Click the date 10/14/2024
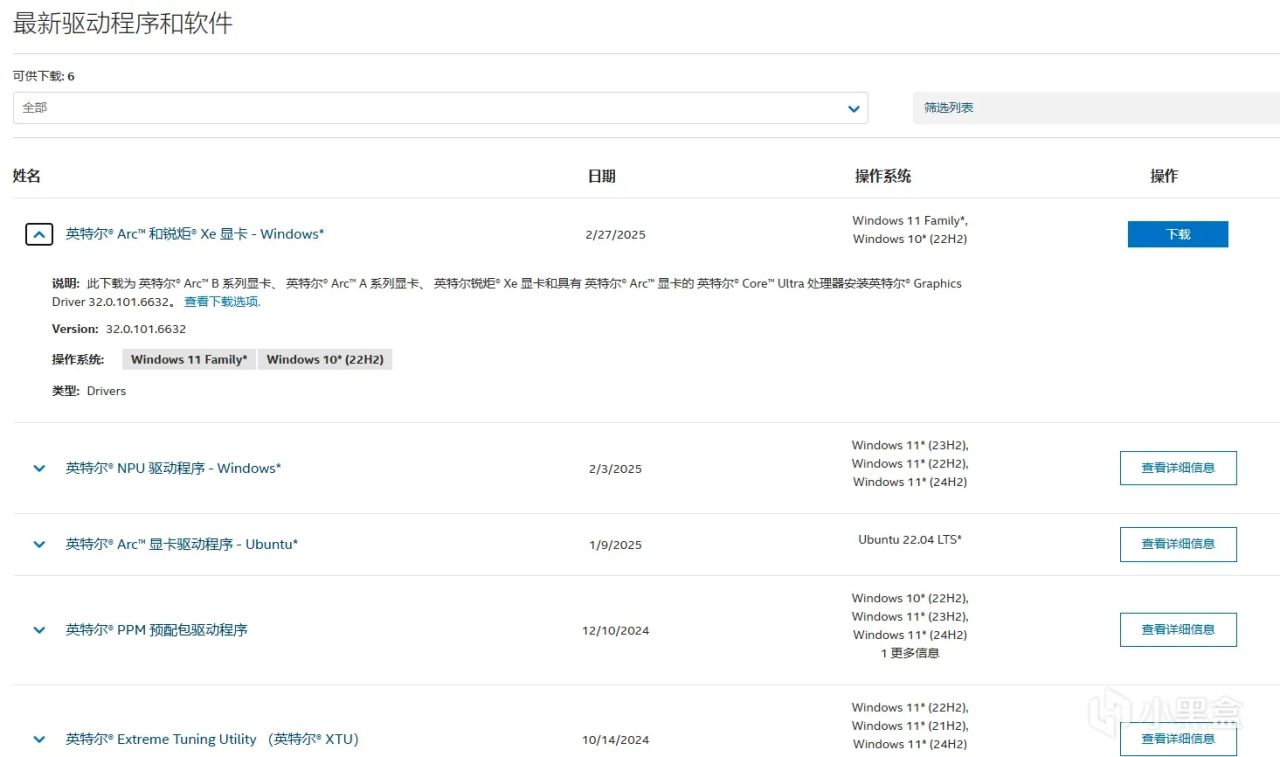1280x757 pixels. pos(616,740)
